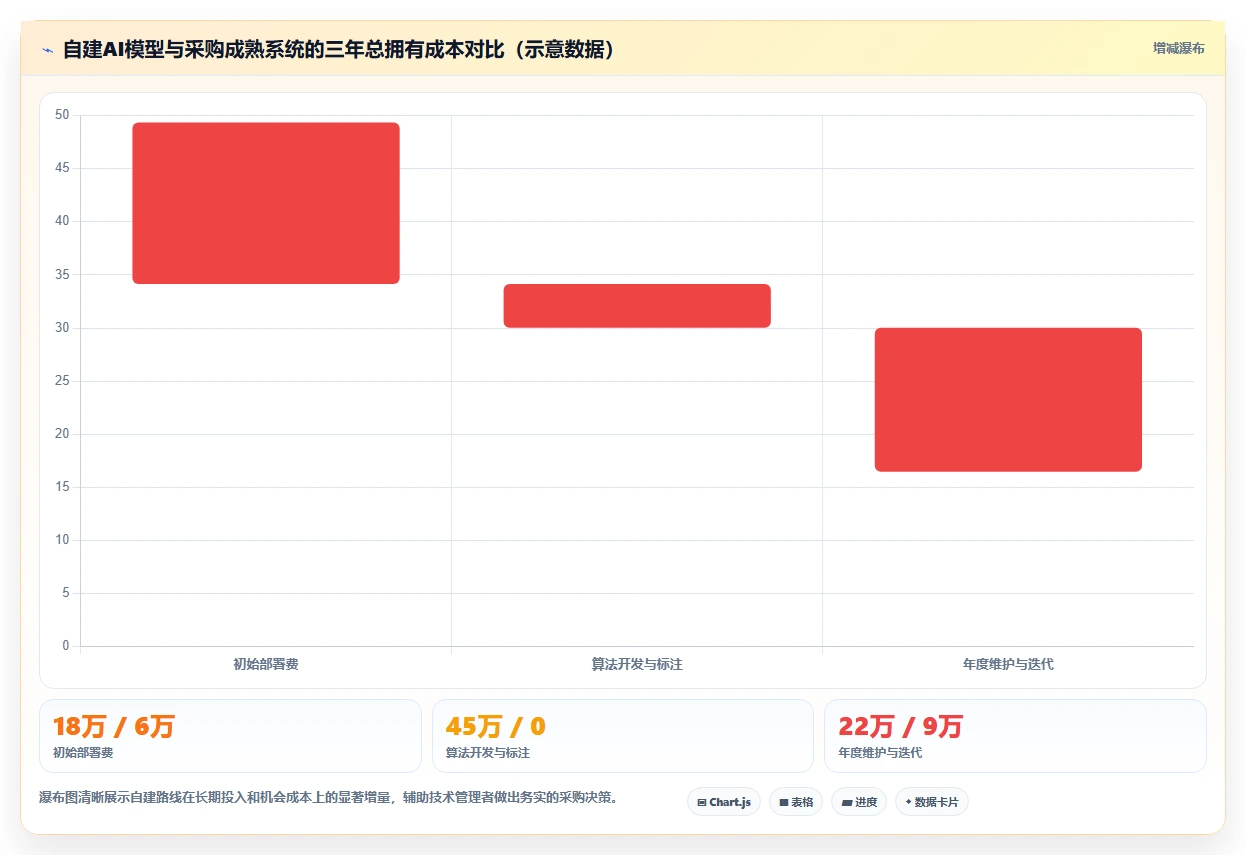Click the x-axis label 初始部署费
The width and height of the screenshot is (1246, 855).
(x=266, y=664)
